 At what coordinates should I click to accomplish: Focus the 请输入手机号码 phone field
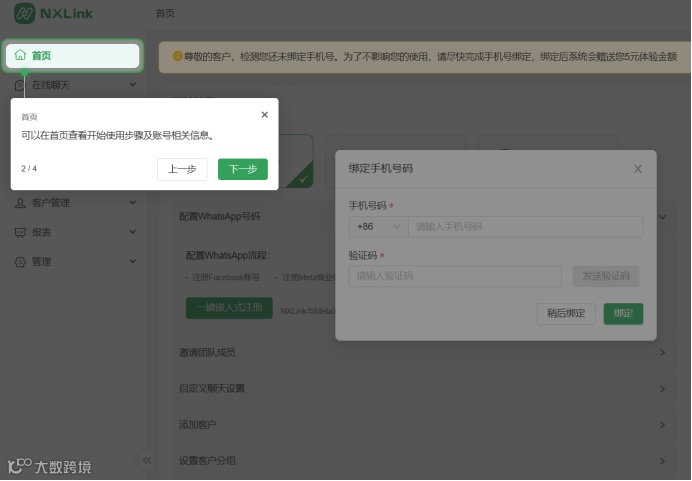(526, 227)
